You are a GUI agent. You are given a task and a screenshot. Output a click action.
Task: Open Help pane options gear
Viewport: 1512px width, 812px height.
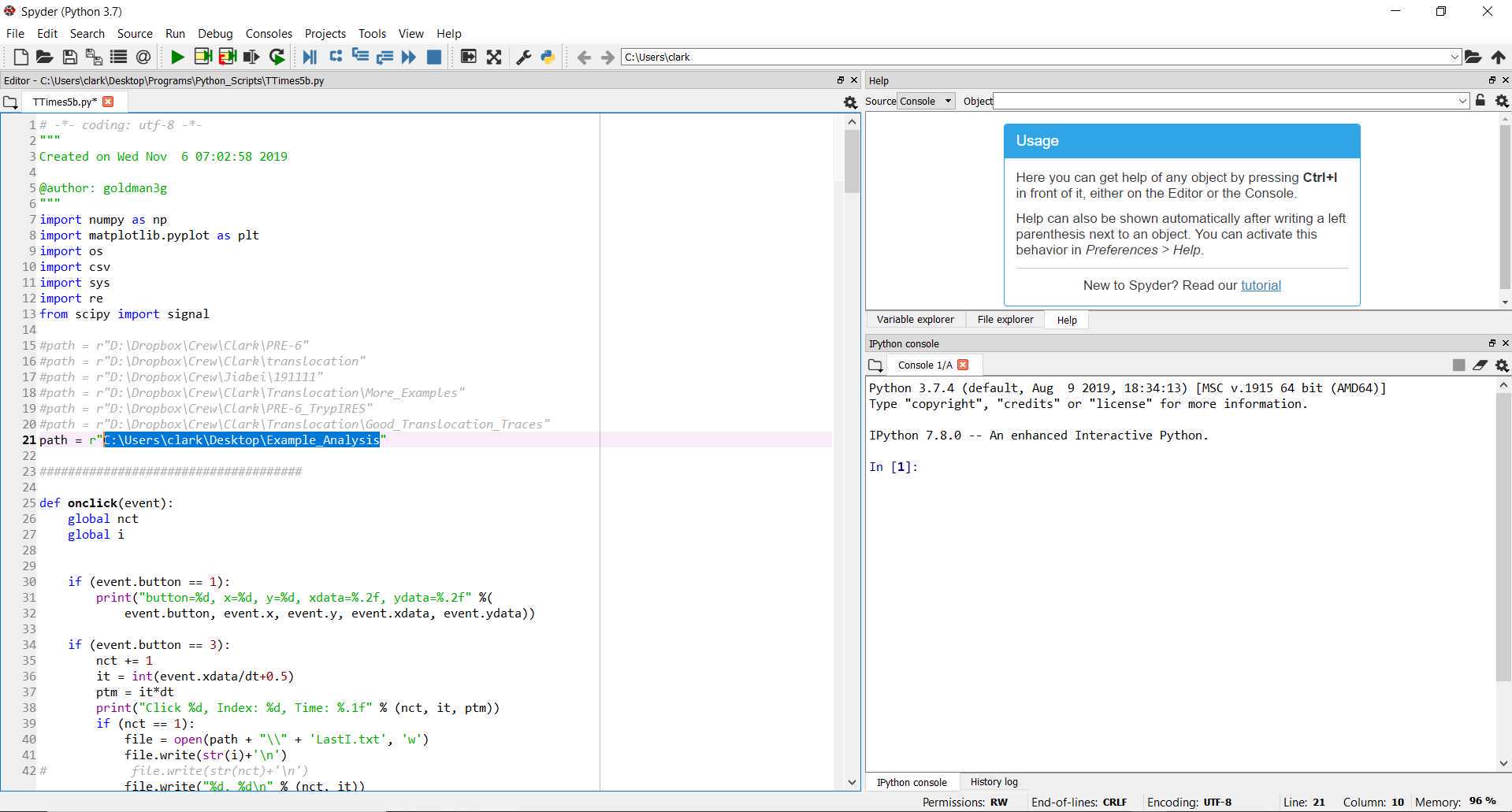(x=1502, y=101)
